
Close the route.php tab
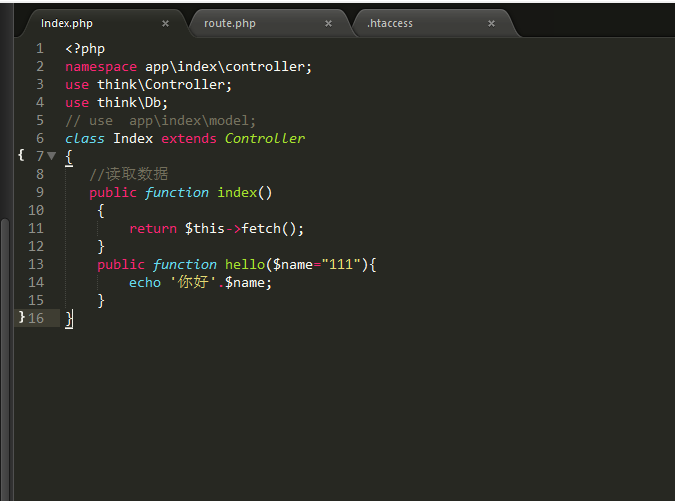tap(328, 23)
